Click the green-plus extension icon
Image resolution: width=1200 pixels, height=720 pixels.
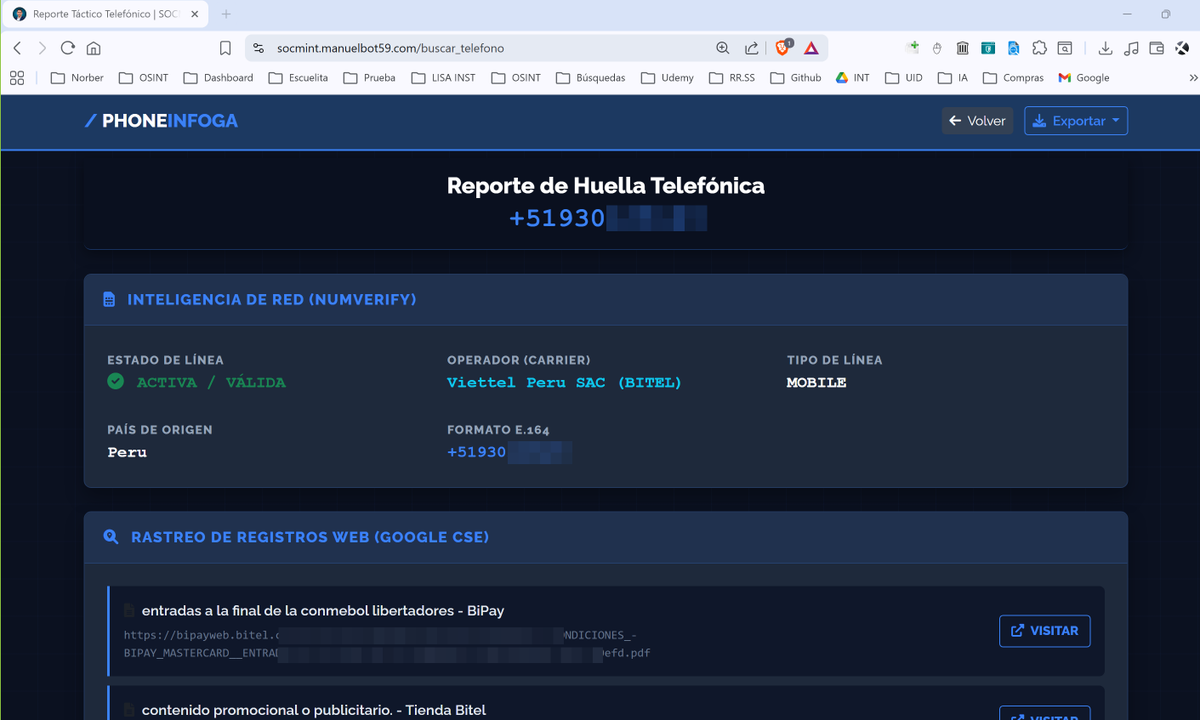[912, 48]
